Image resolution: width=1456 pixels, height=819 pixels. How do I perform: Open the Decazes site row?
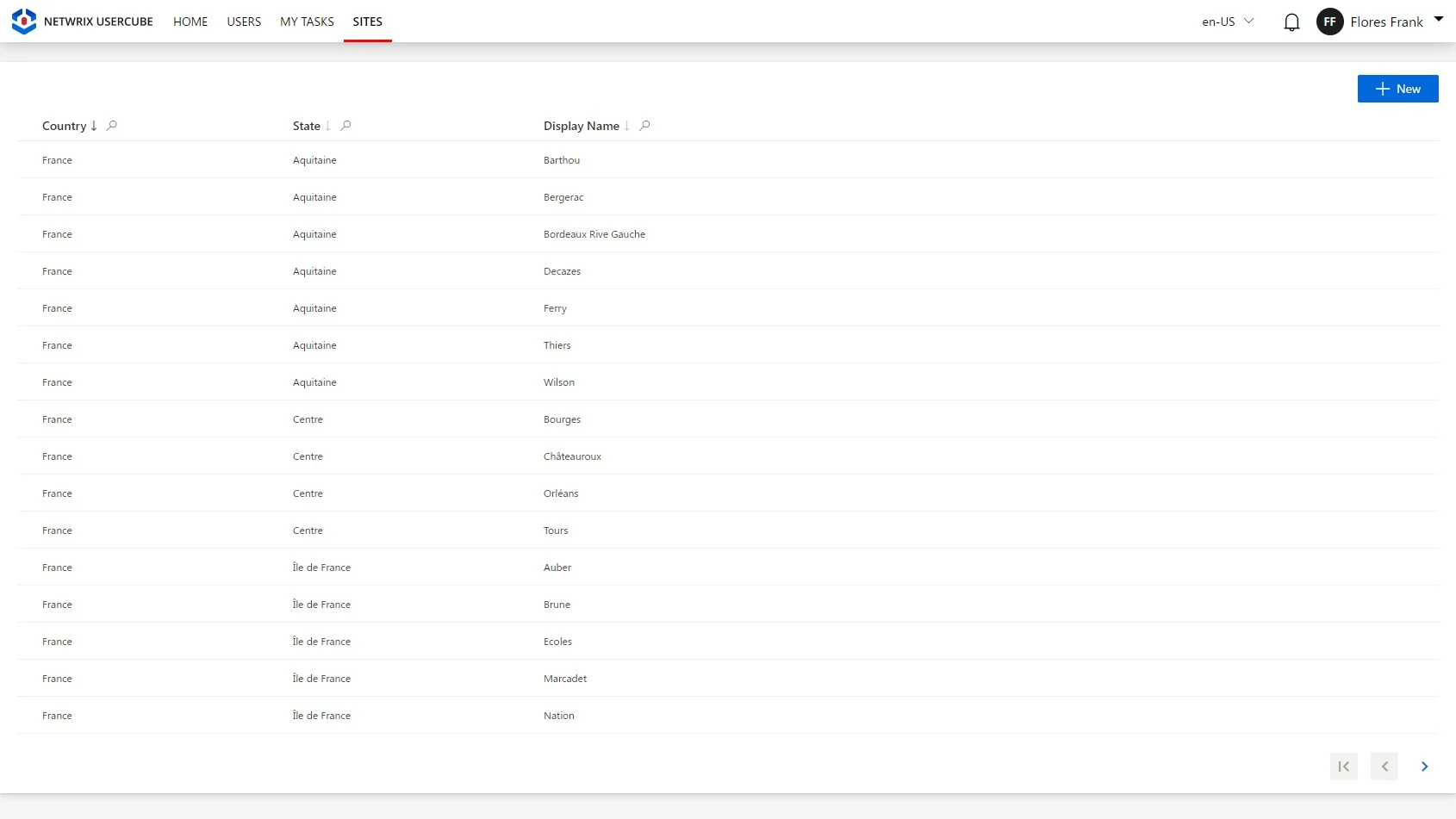click(728, 271)
